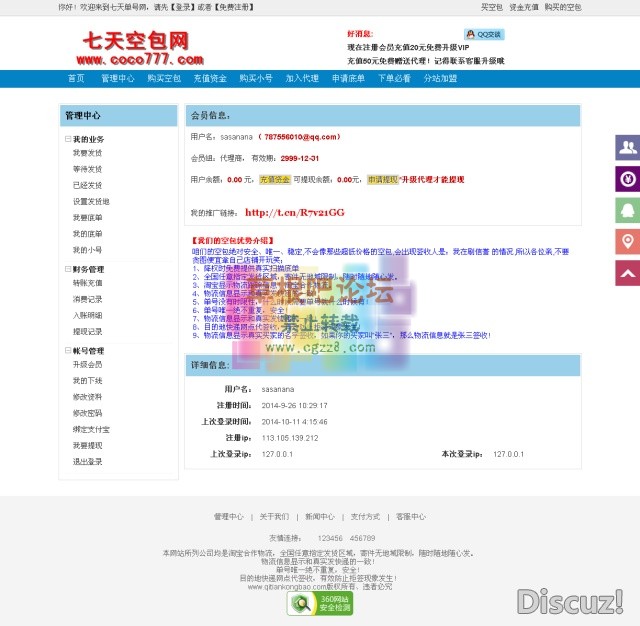Open 提现记录 in the sidebar
The width and height of the screenshot is (640, 626).
coord(87,331)
